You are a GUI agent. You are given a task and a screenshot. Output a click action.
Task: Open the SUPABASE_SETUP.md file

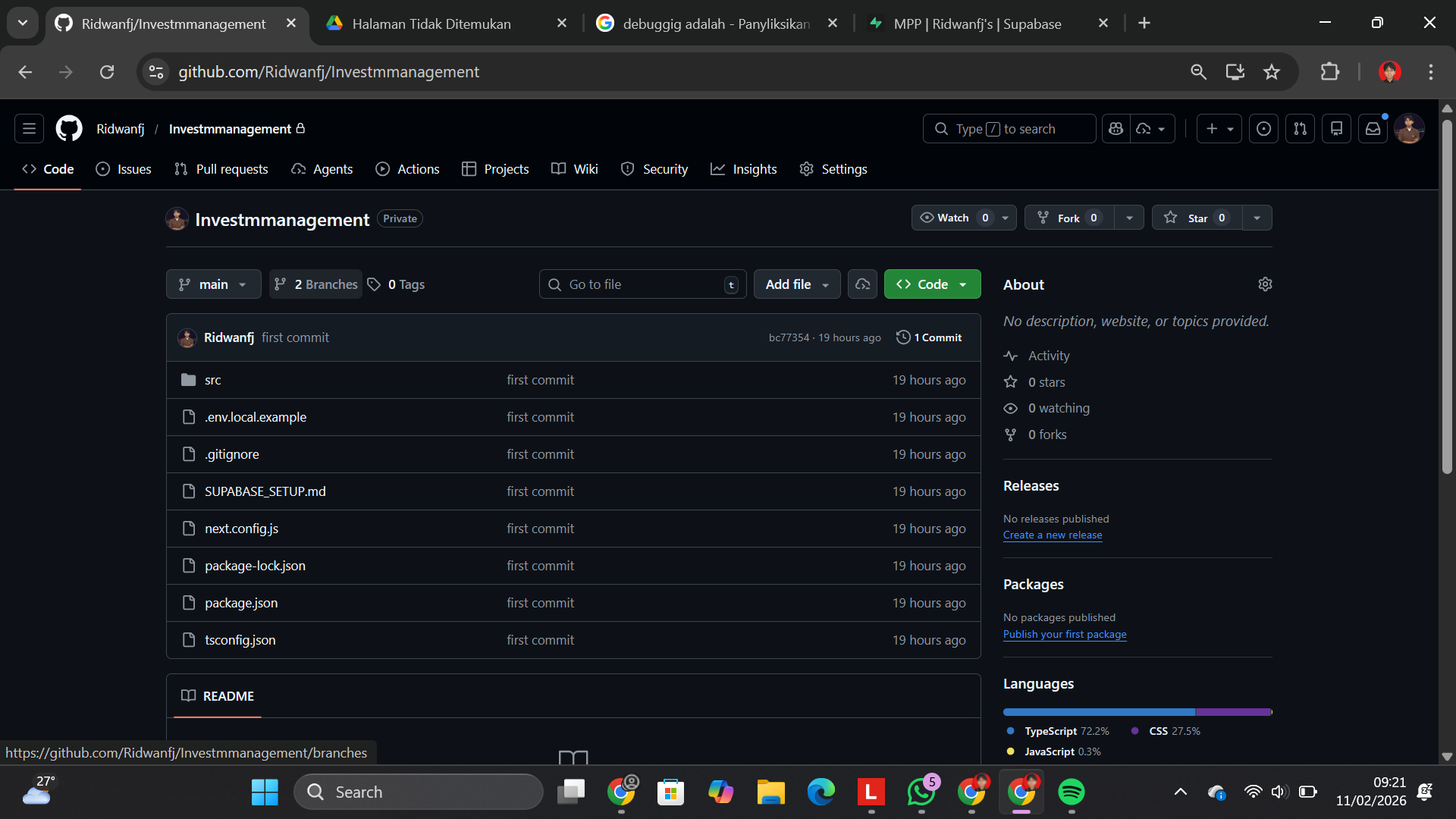pyautogui.click(x=265, y=491)
